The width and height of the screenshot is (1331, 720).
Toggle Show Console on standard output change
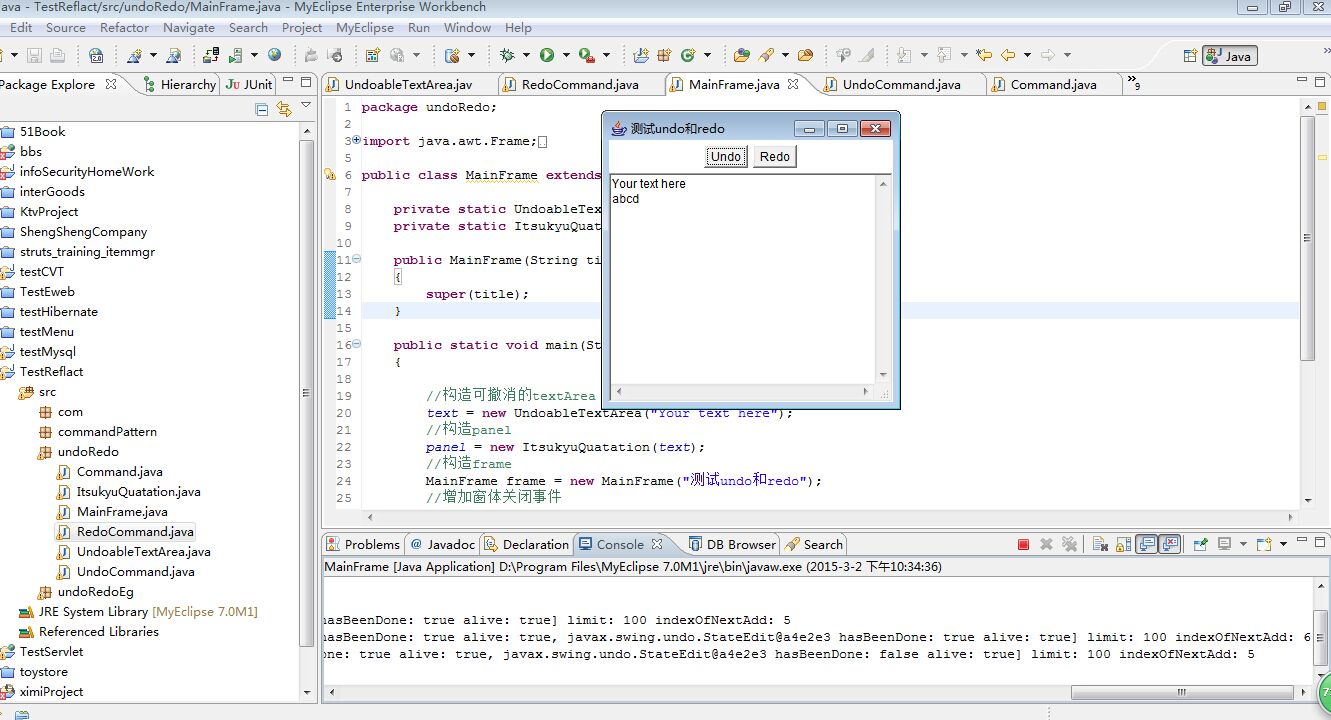(1147, 544)
